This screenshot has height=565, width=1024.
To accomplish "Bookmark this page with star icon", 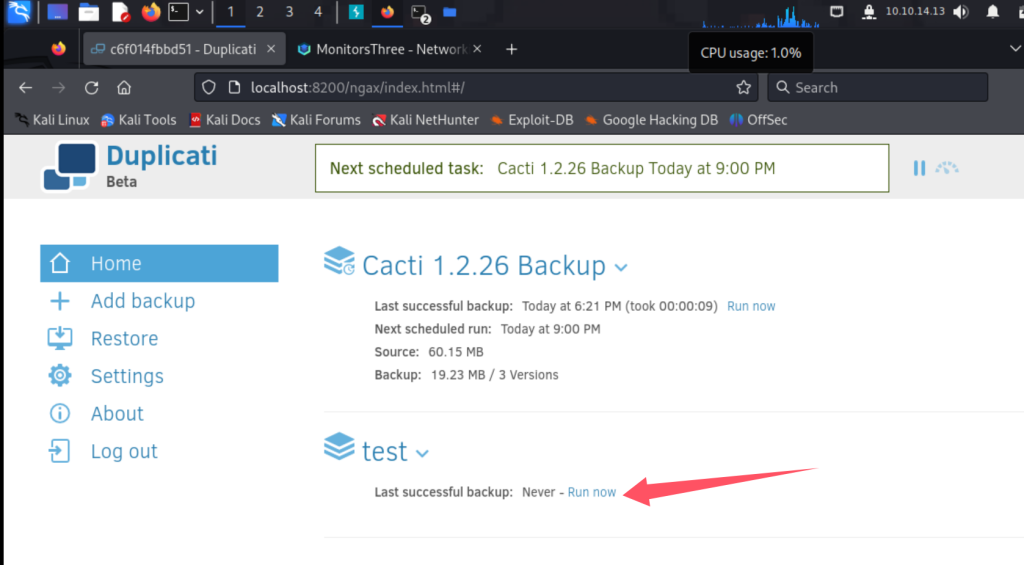I will click(743, 88).
